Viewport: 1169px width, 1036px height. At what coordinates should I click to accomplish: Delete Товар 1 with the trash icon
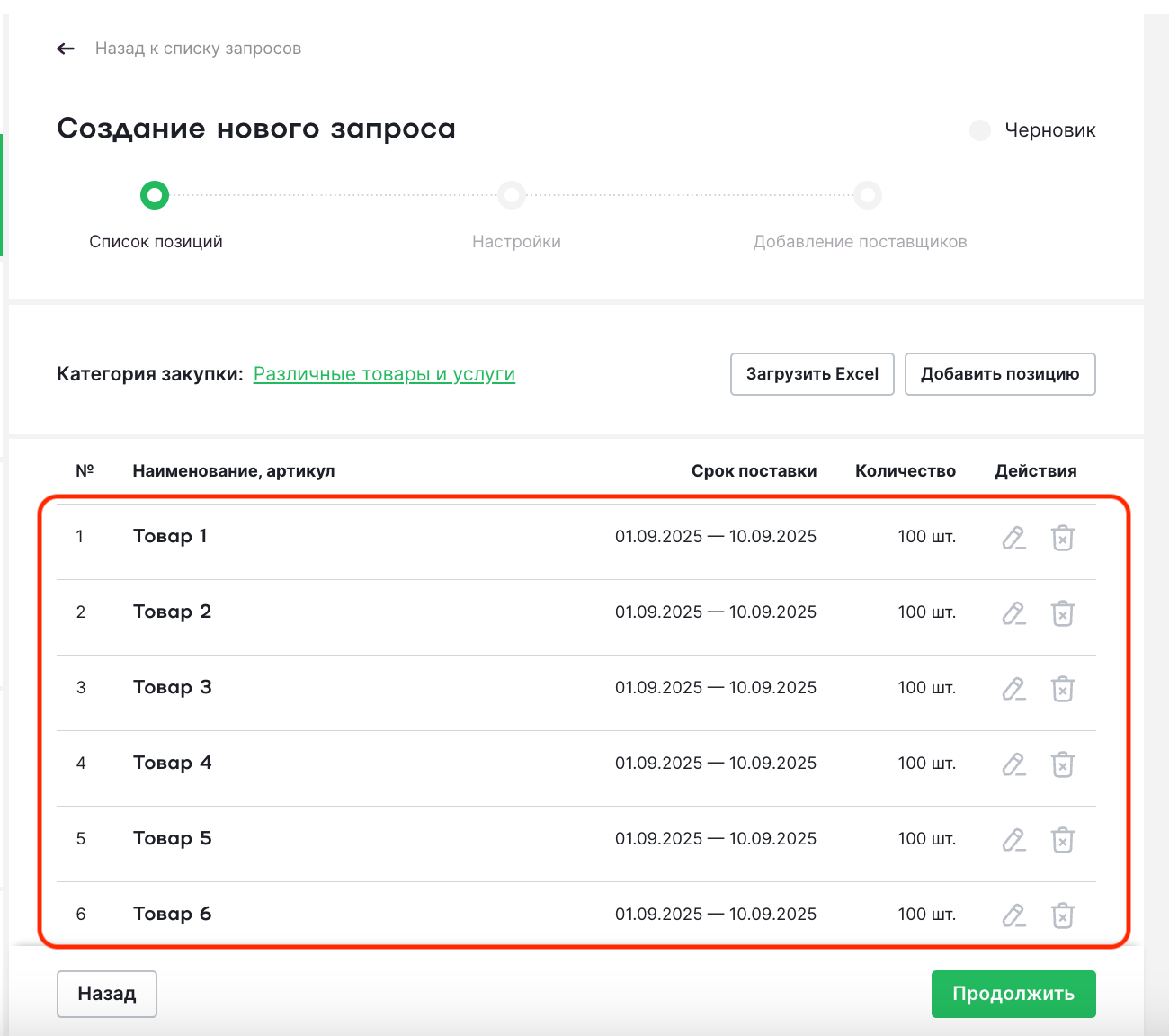pos(1063,538)
